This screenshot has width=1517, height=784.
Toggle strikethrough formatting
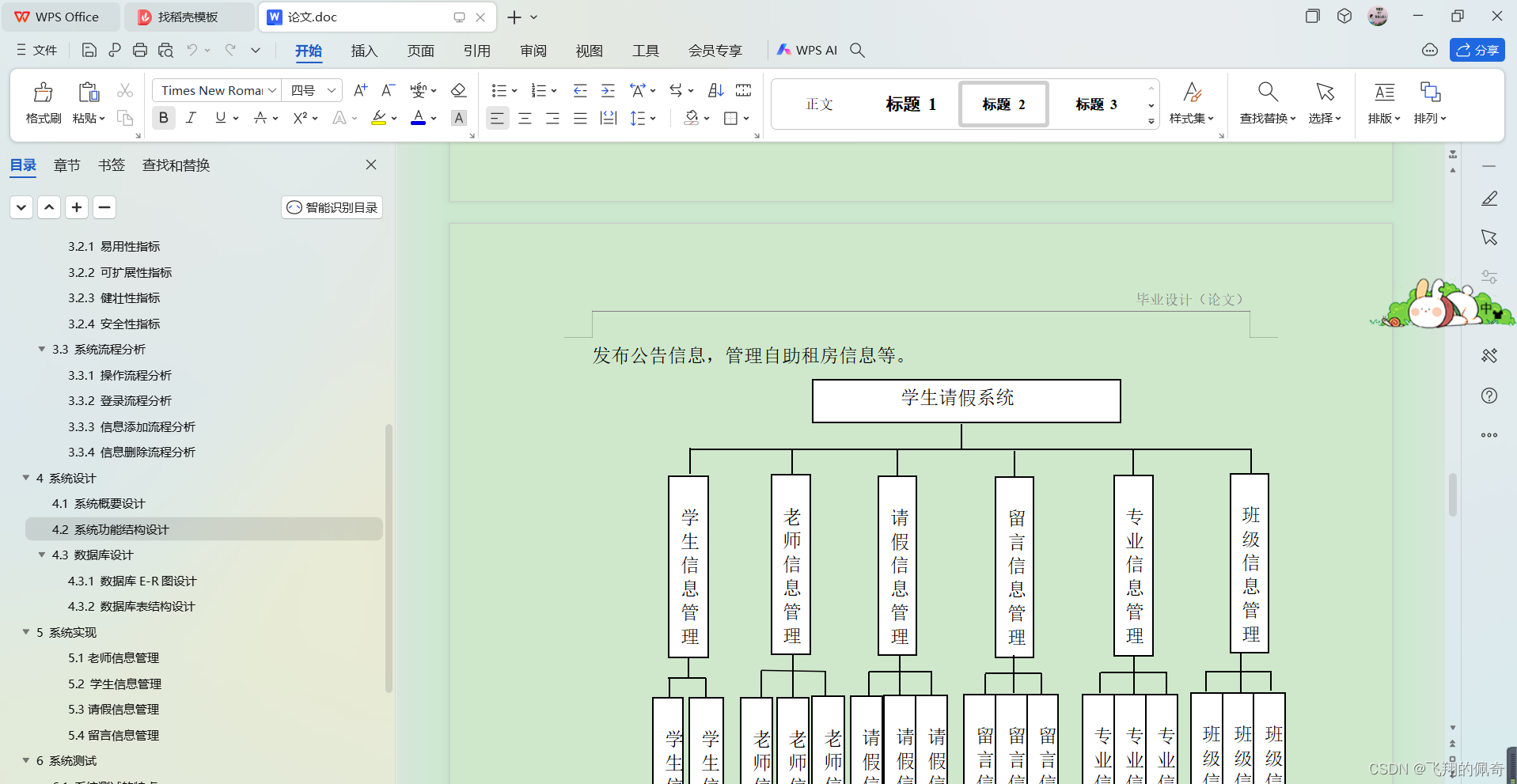pos(260,118)
